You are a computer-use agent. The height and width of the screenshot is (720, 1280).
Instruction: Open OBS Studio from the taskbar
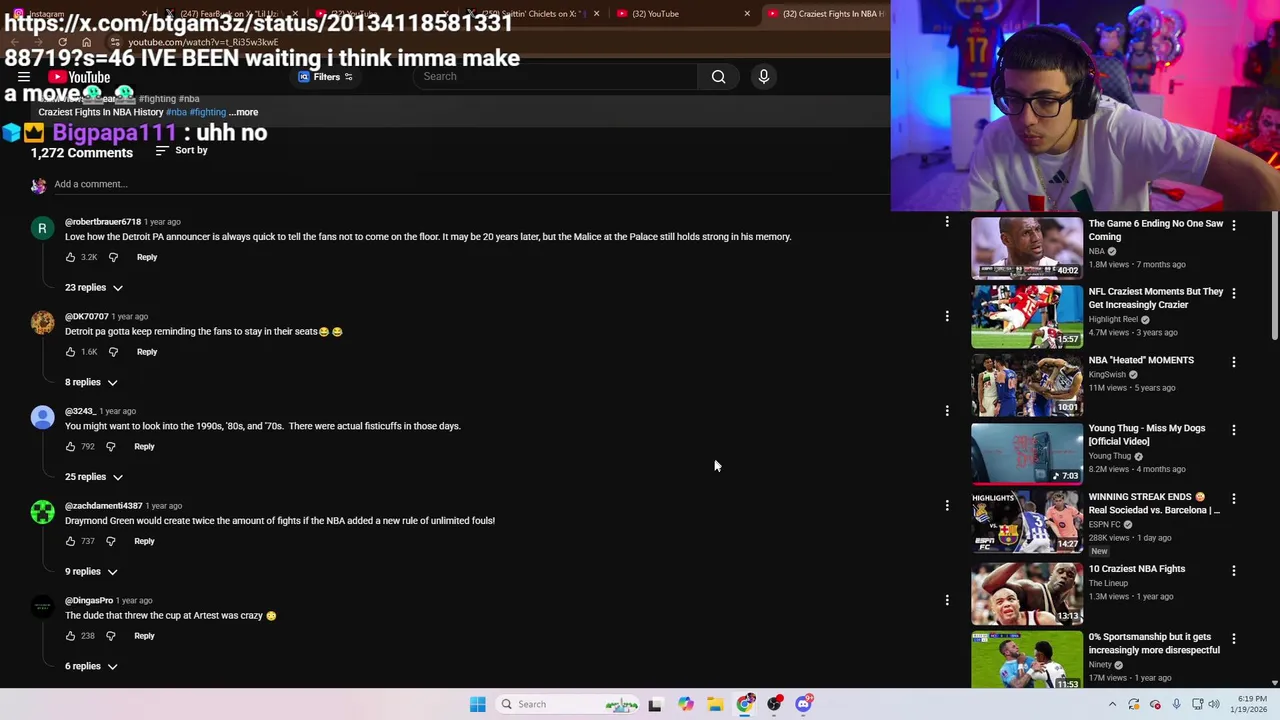pos(774,704)
